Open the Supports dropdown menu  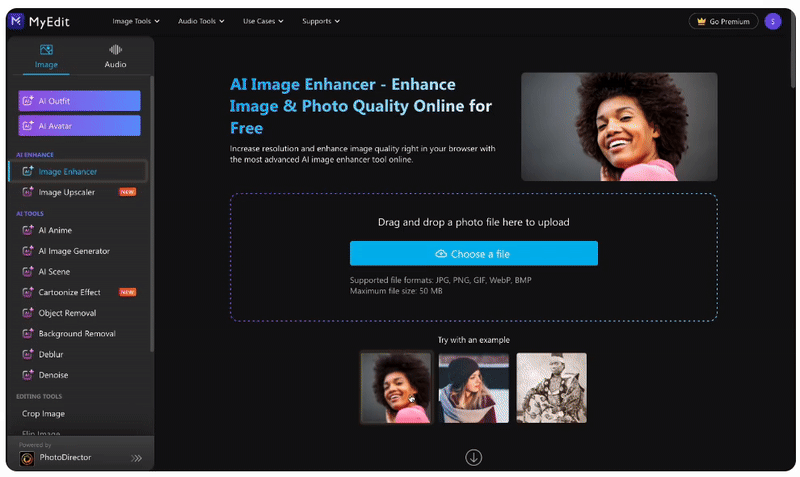321,21
